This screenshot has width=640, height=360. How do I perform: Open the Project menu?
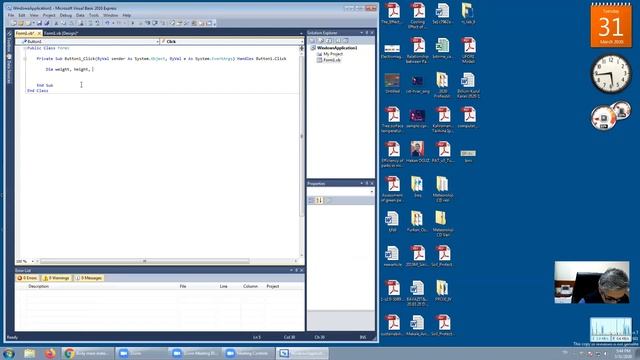pyautogui.click(x=49, y=16)
